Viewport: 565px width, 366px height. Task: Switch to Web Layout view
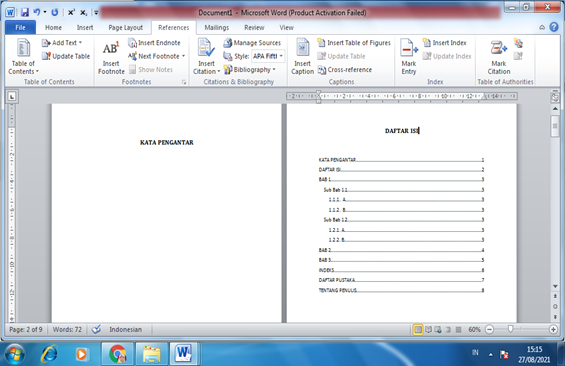[x=438, y=329]
